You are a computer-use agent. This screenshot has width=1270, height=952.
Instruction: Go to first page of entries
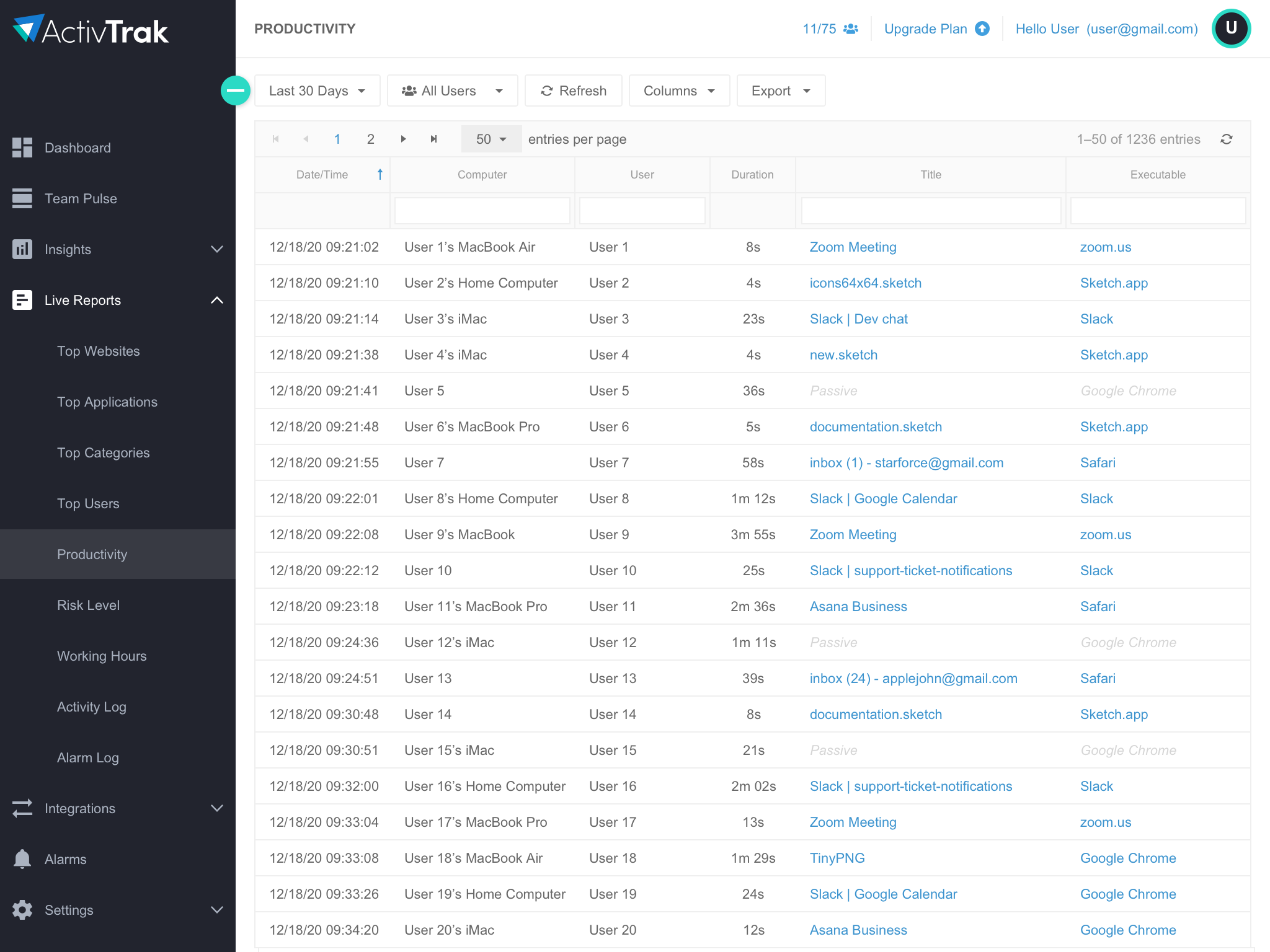point(276,139)
